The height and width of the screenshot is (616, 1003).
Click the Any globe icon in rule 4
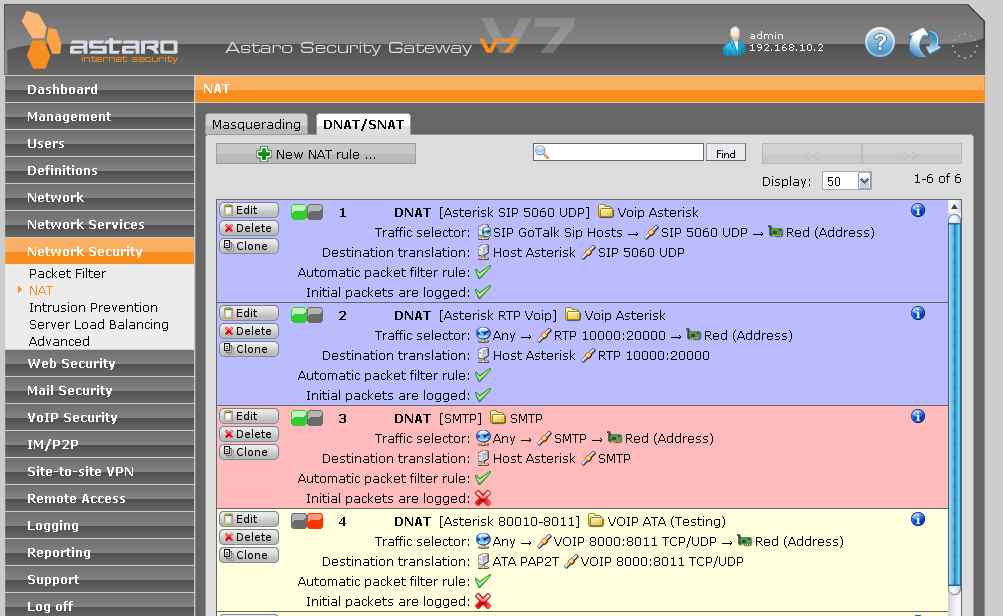coord(484,541)
